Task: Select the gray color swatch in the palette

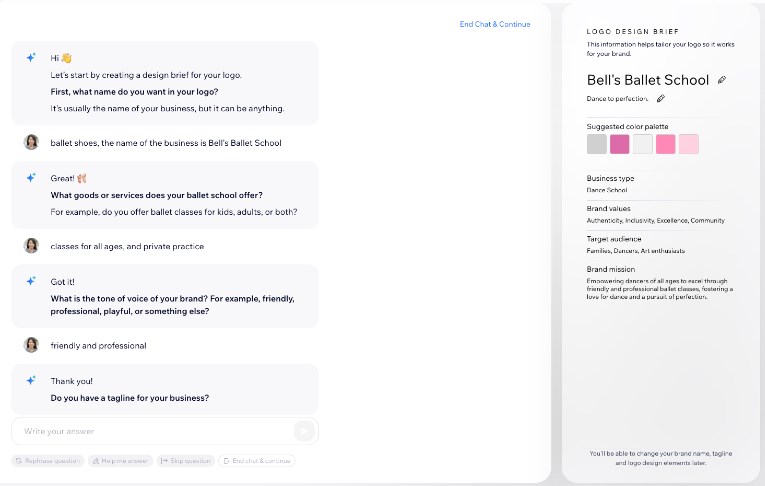Action: pyautogui.click(x=597, y=144)
